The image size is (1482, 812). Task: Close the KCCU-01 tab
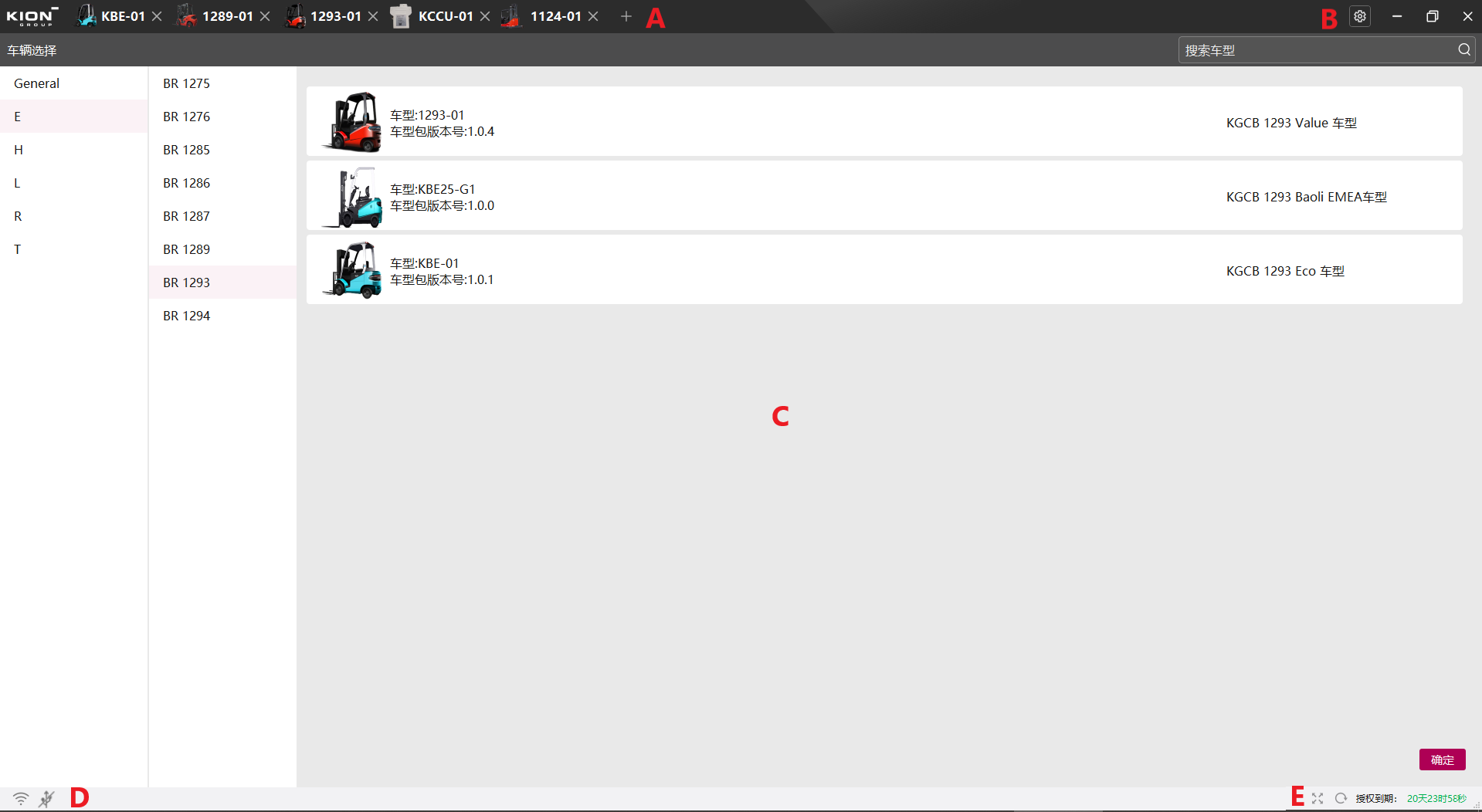coord(485,16)
